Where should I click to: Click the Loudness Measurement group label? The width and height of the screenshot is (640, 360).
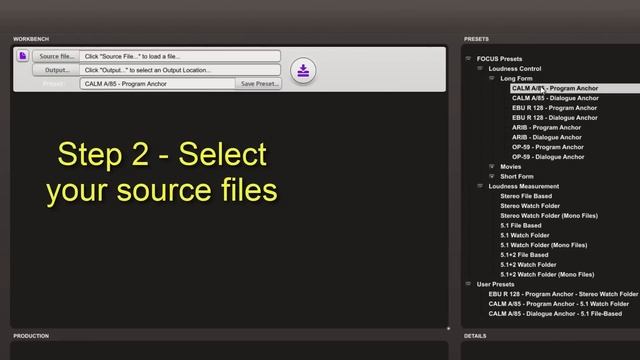[x=524, y=186]
